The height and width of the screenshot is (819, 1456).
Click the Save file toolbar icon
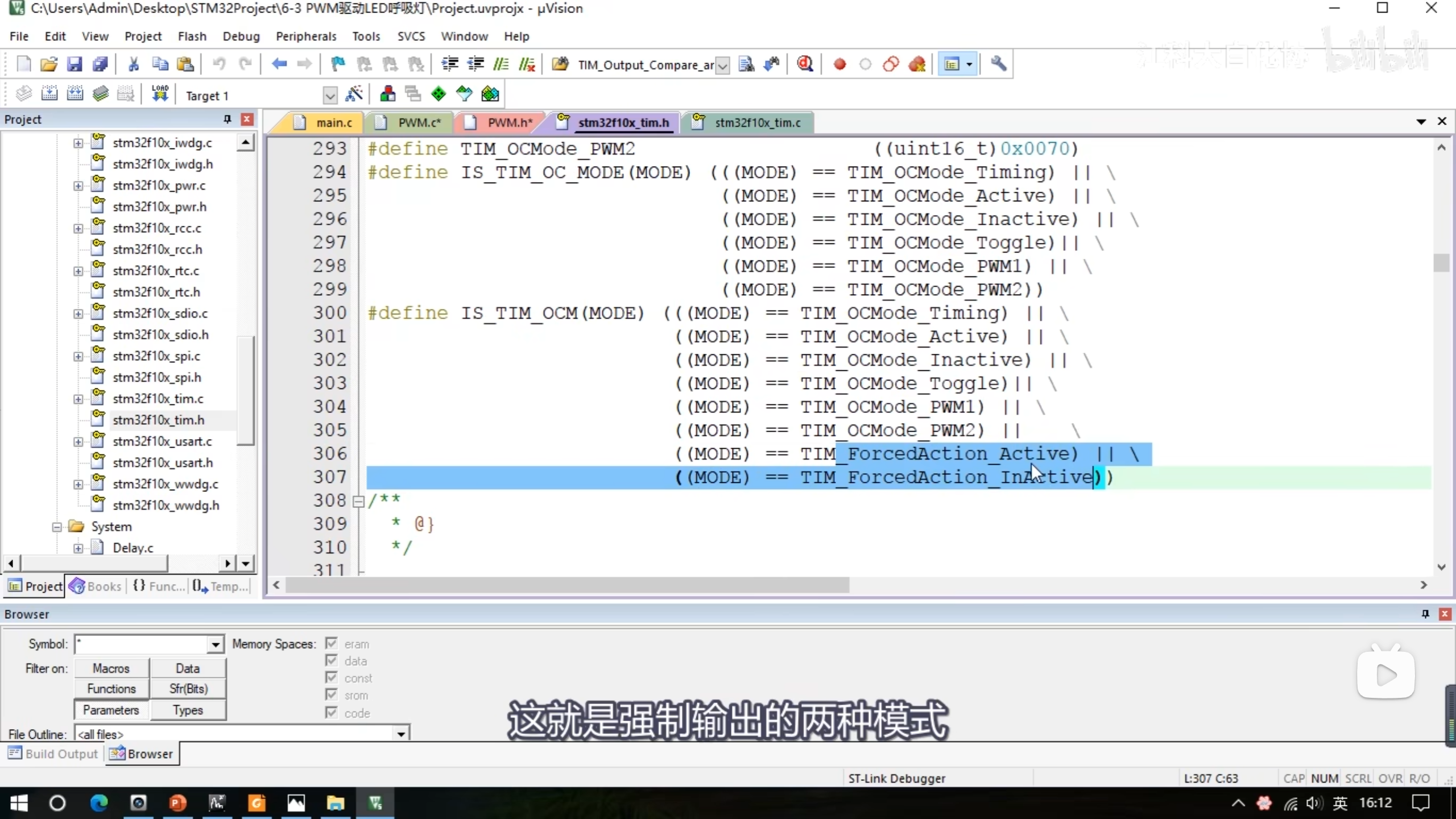[75, 64]
